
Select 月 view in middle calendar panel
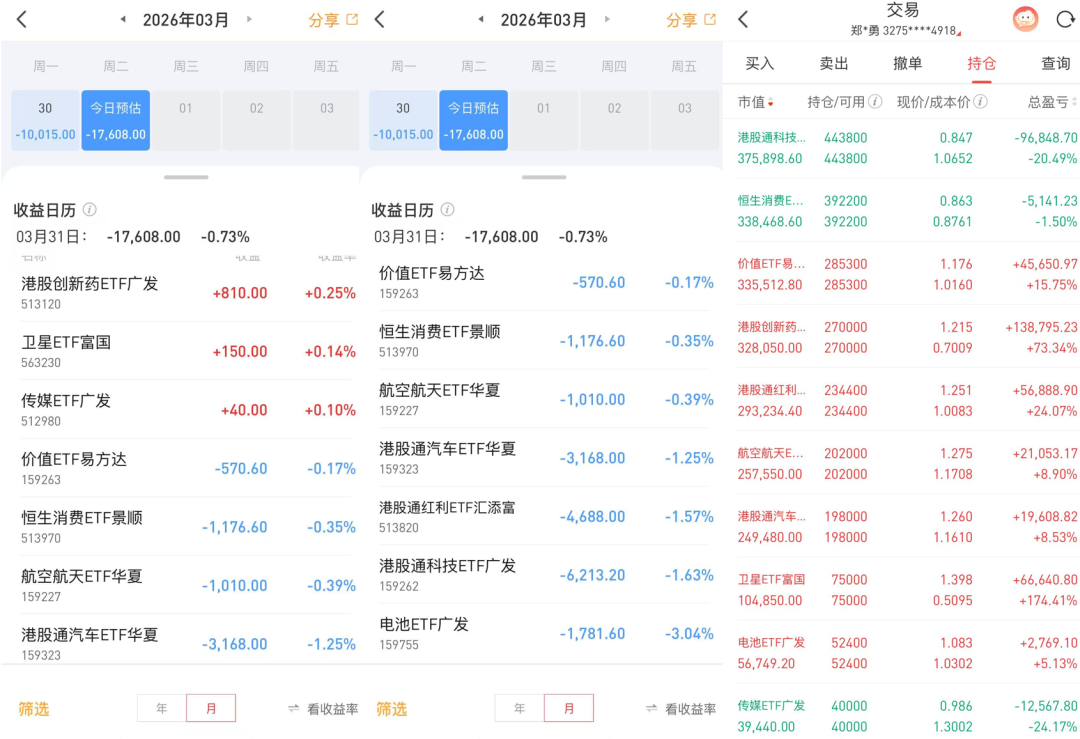pos(569,708)
